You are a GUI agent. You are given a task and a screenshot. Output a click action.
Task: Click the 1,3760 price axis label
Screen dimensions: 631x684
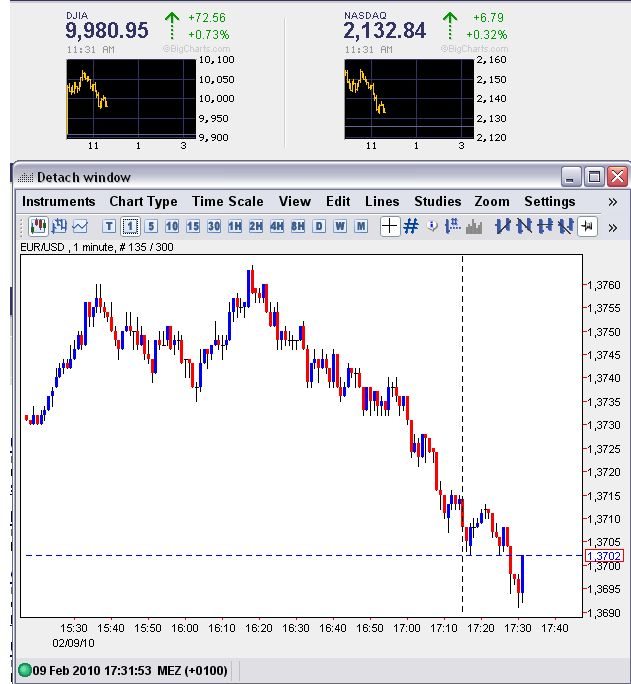(x=604, y=285)
